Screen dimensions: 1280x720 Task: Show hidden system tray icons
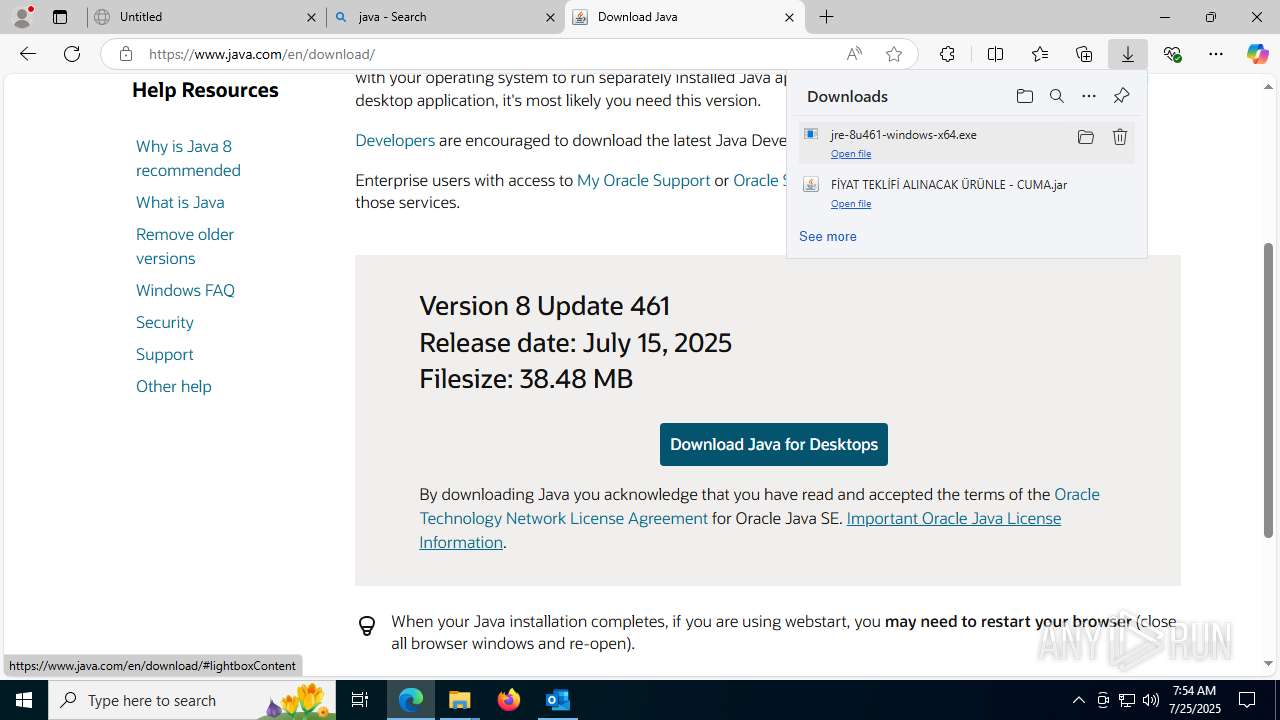click(1078, 700)
